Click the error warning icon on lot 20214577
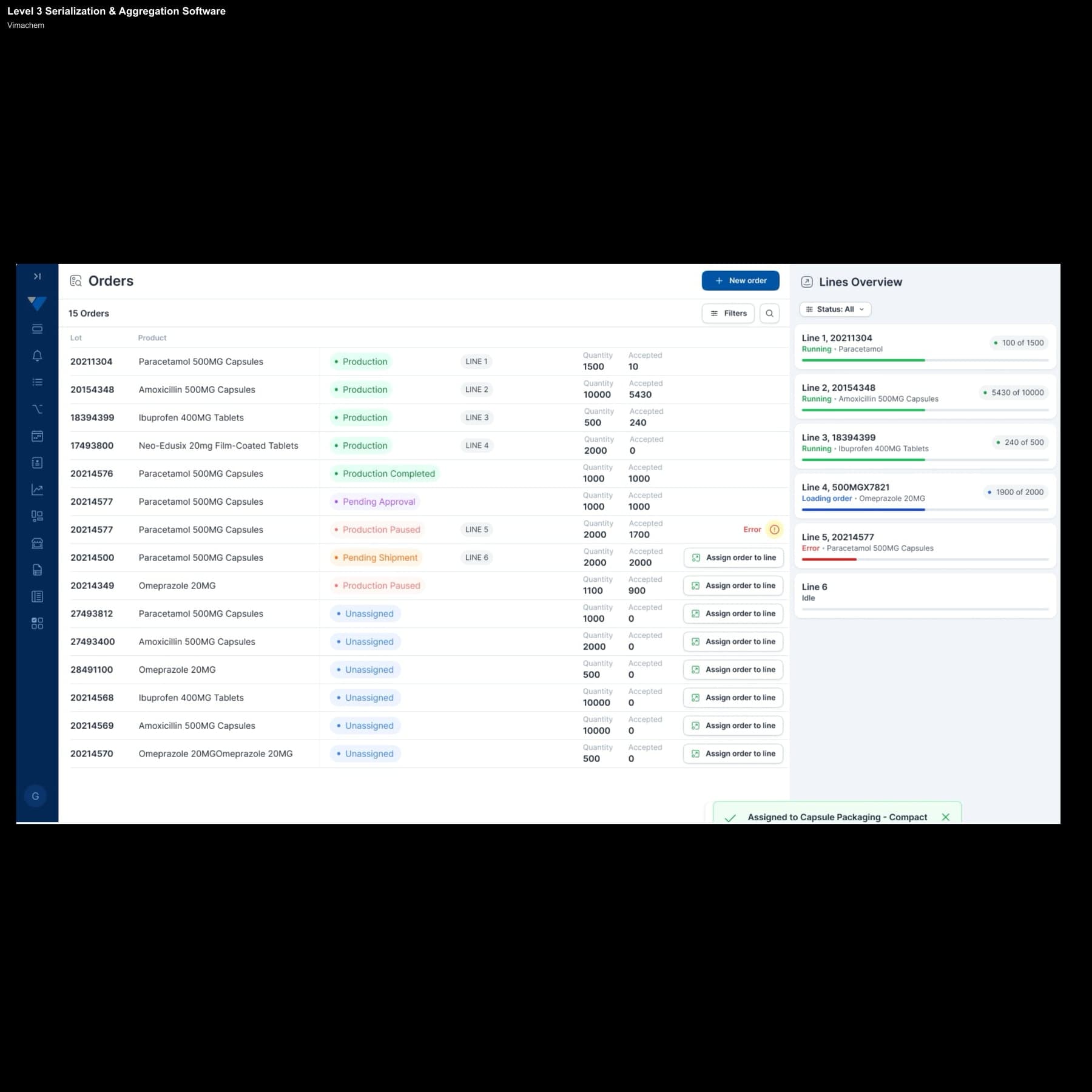 [774, 530]
